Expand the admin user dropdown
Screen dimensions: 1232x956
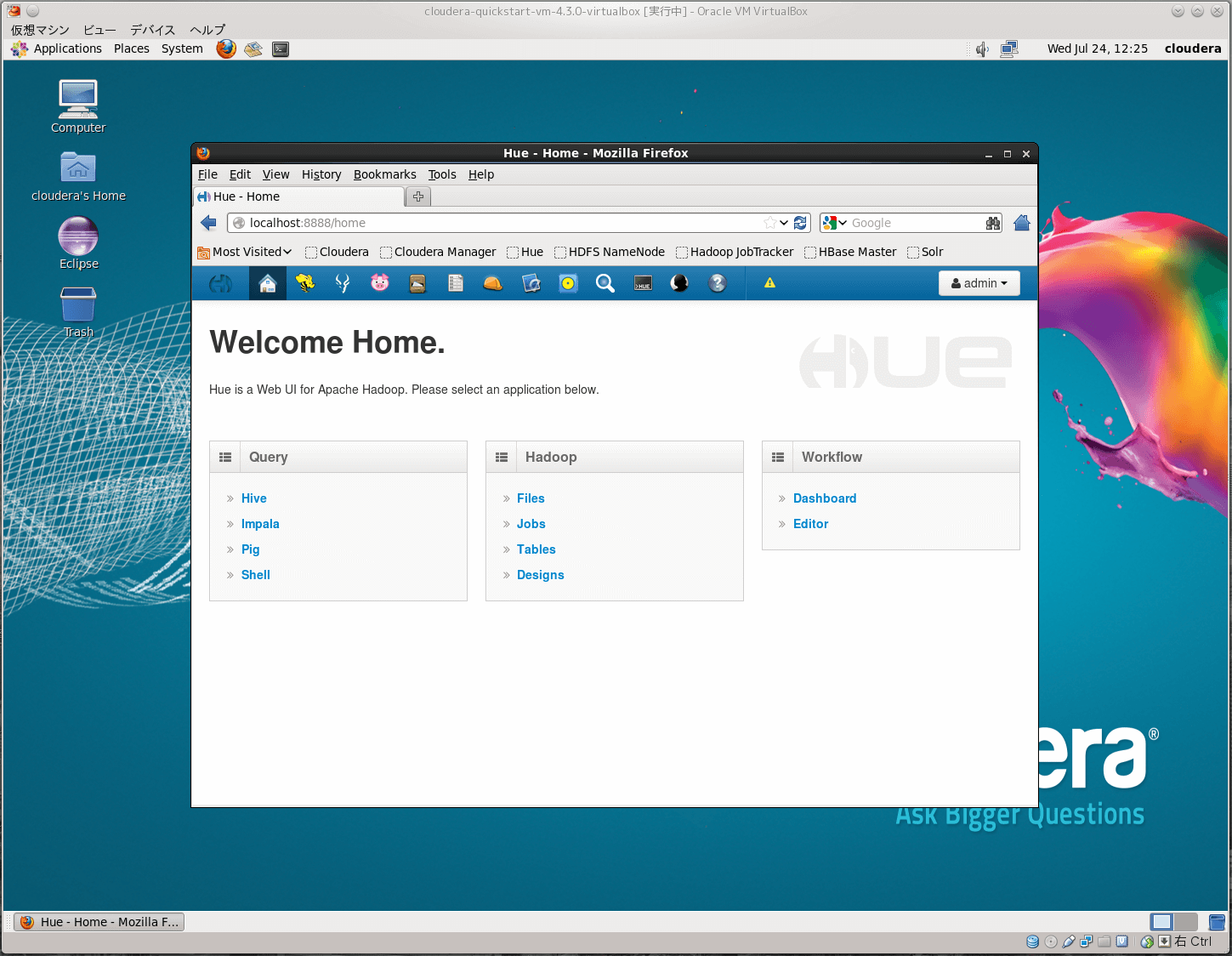(979, 283)
